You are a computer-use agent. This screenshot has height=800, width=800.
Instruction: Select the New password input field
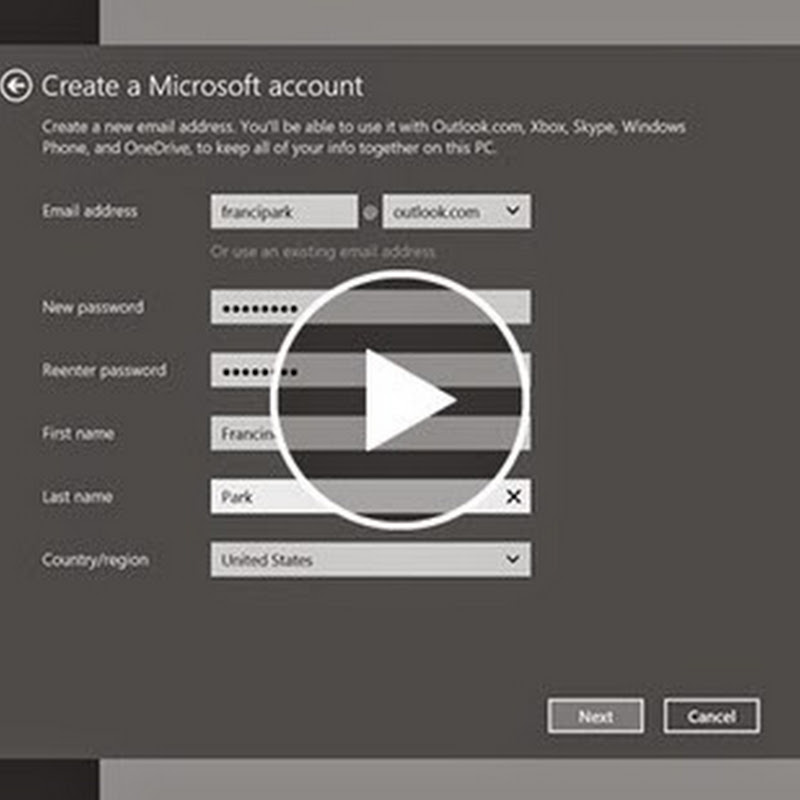point(370,307)
